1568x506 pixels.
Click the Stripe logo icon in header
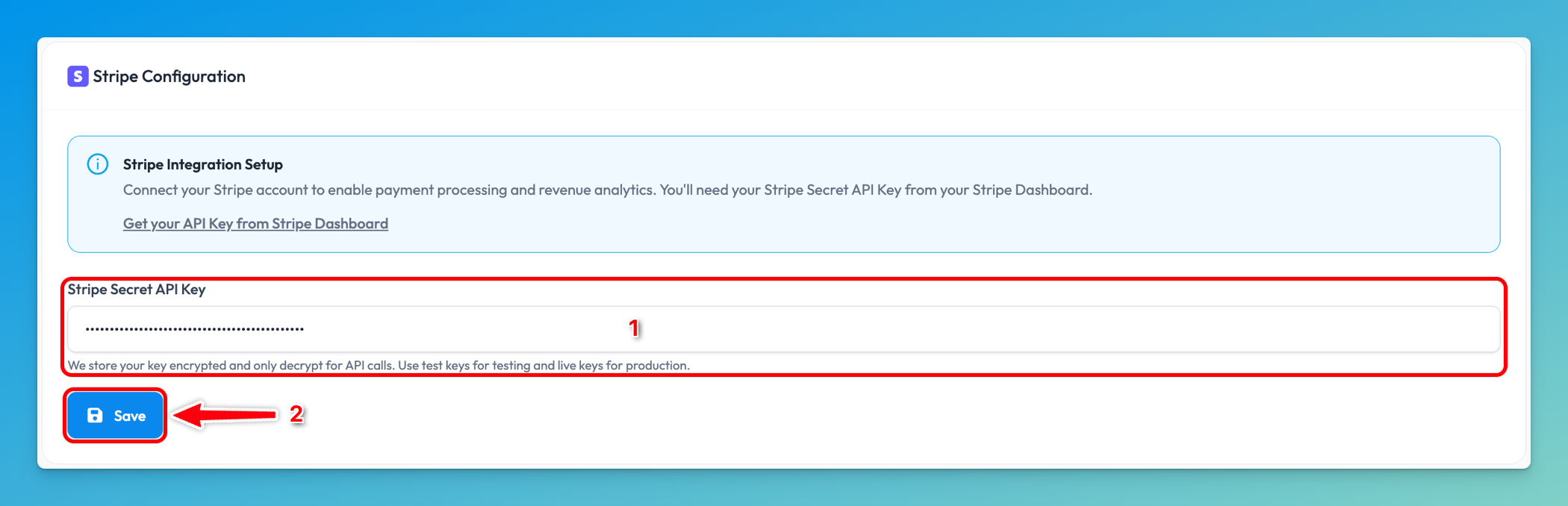(x=78, y=76)
